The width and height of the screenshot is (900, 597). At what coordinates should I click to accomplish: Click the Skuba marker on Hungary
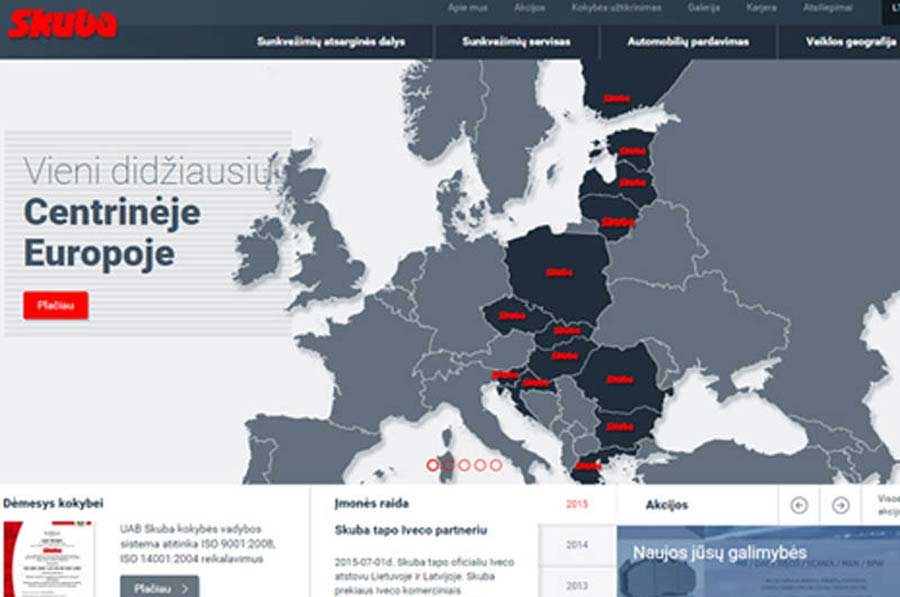click(565, 355)
